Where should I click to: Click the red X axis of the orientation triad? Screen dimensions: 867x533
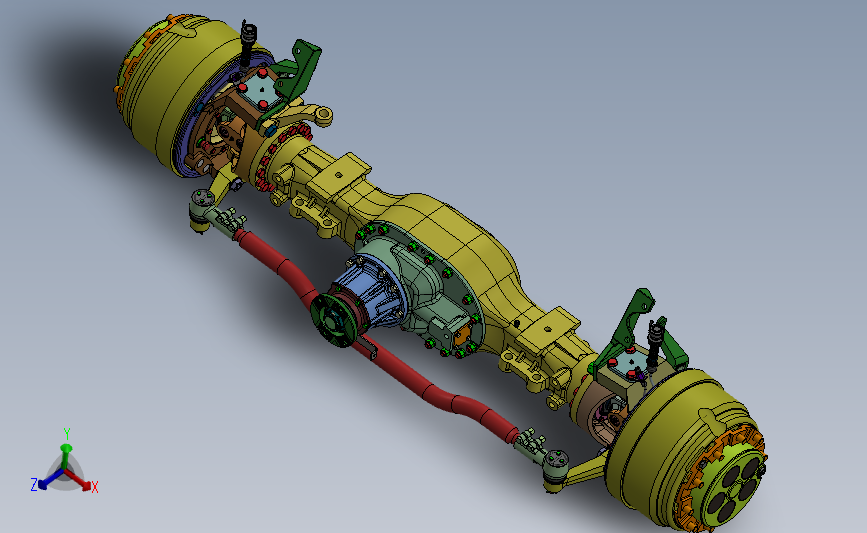coord(80,480)
